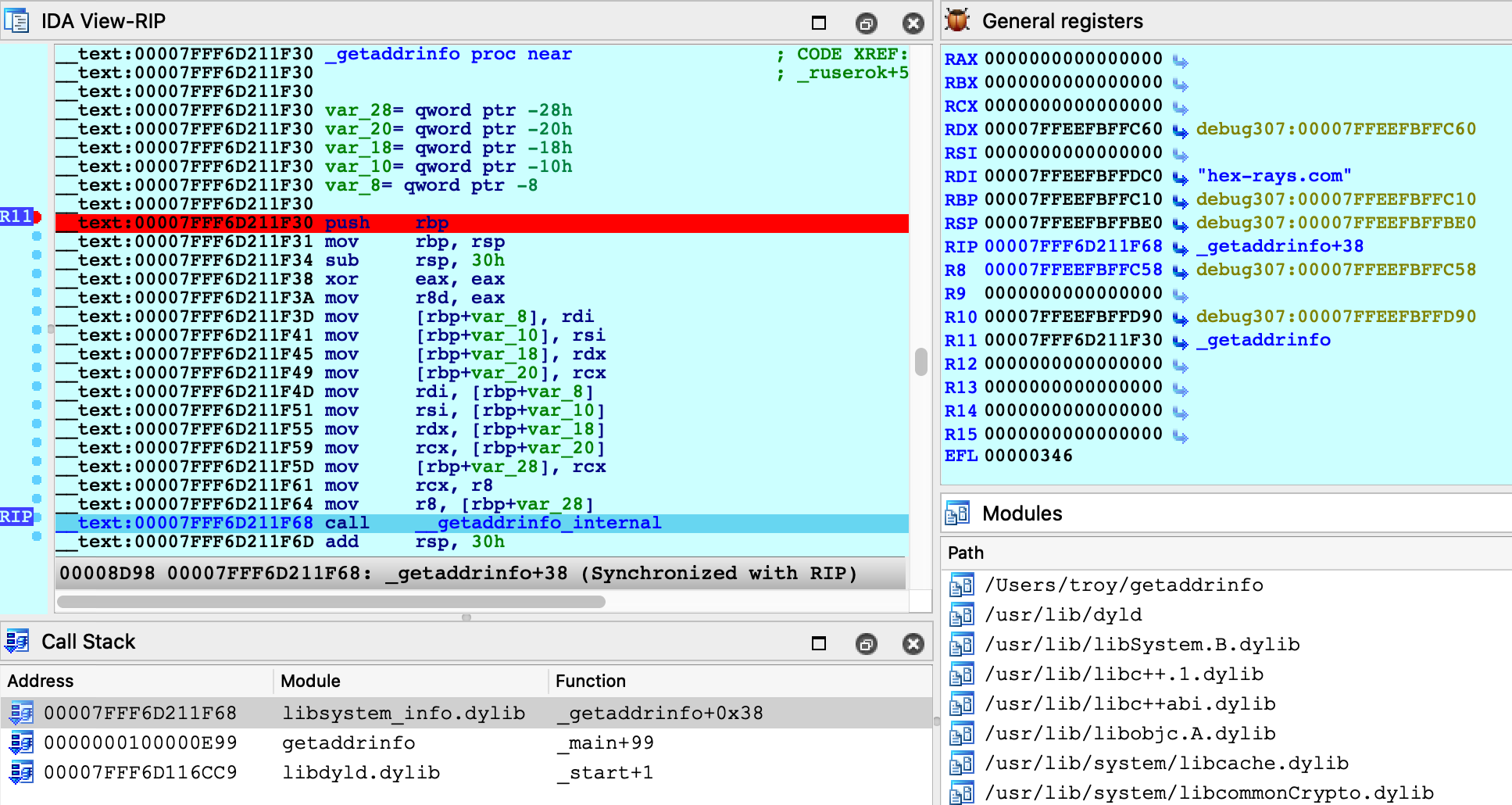Click the Modules panel title icon
The height and width of the screenshot is (805, 1512).
click(x=959, y=513)
